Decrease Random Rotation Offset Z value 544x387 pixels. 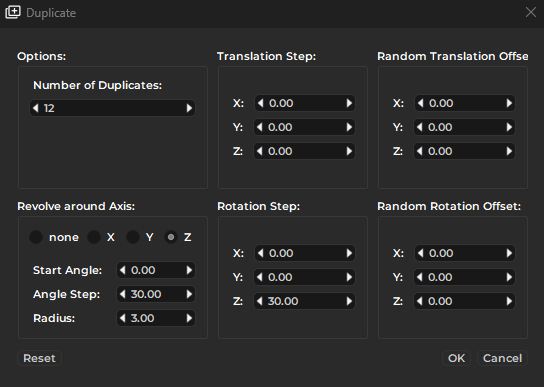click(x=420, y=301)
